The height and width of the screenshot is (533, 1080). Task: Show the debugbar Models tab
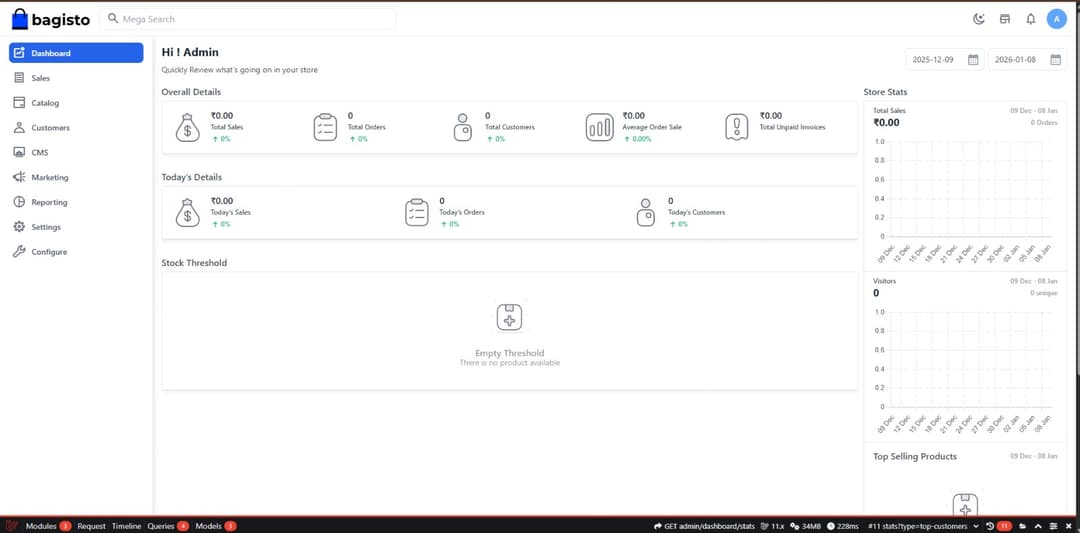point(208,526)
